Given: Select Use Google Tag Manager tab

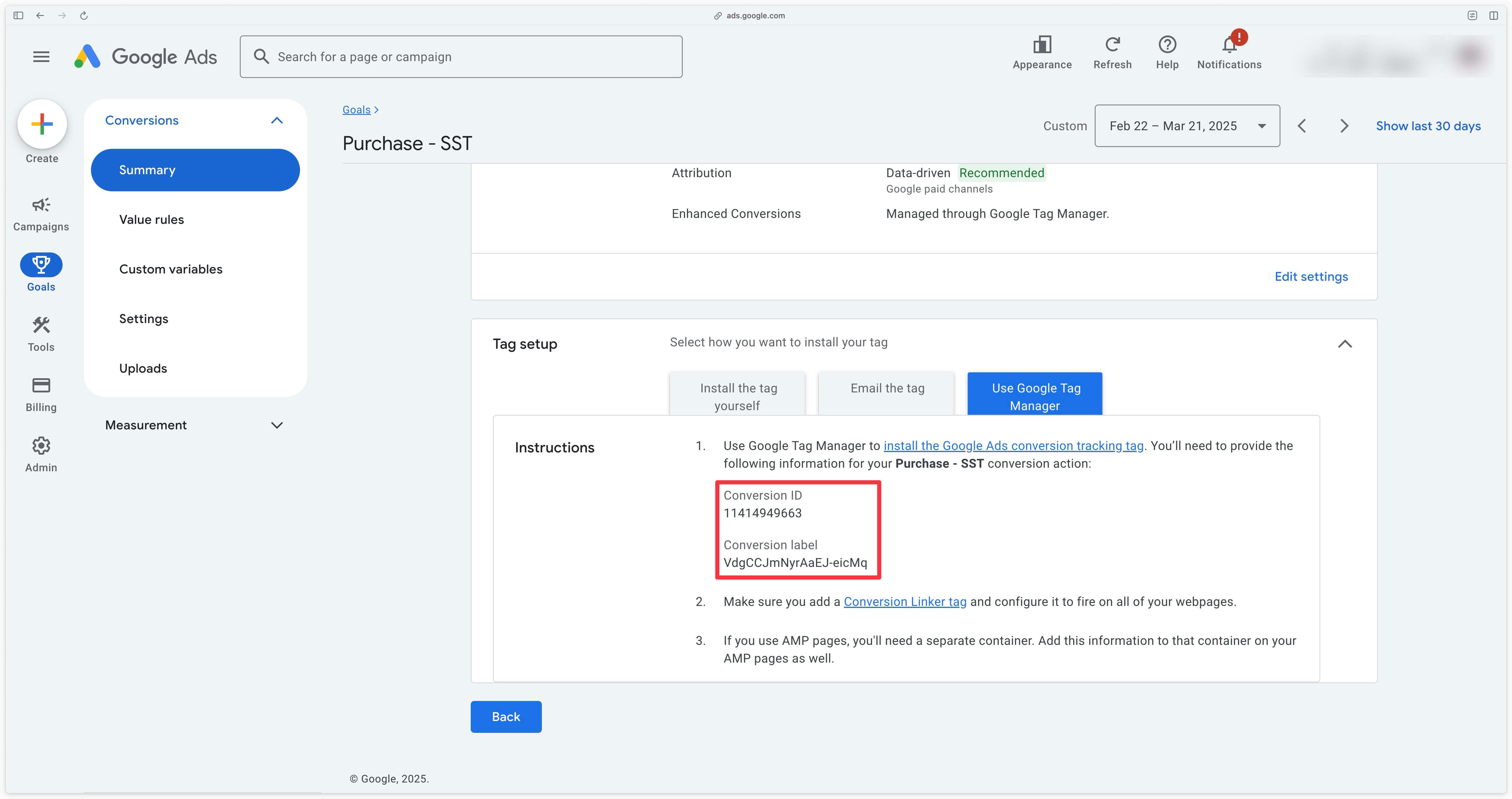Looking at the screenshot, I should [1035, 394].
